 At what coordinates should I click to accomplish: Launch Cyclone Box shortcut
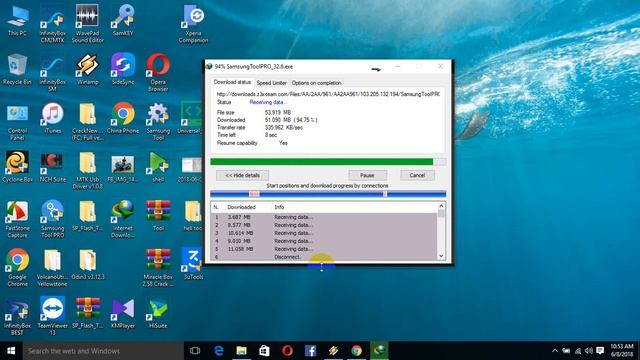[x=17, y=167]
